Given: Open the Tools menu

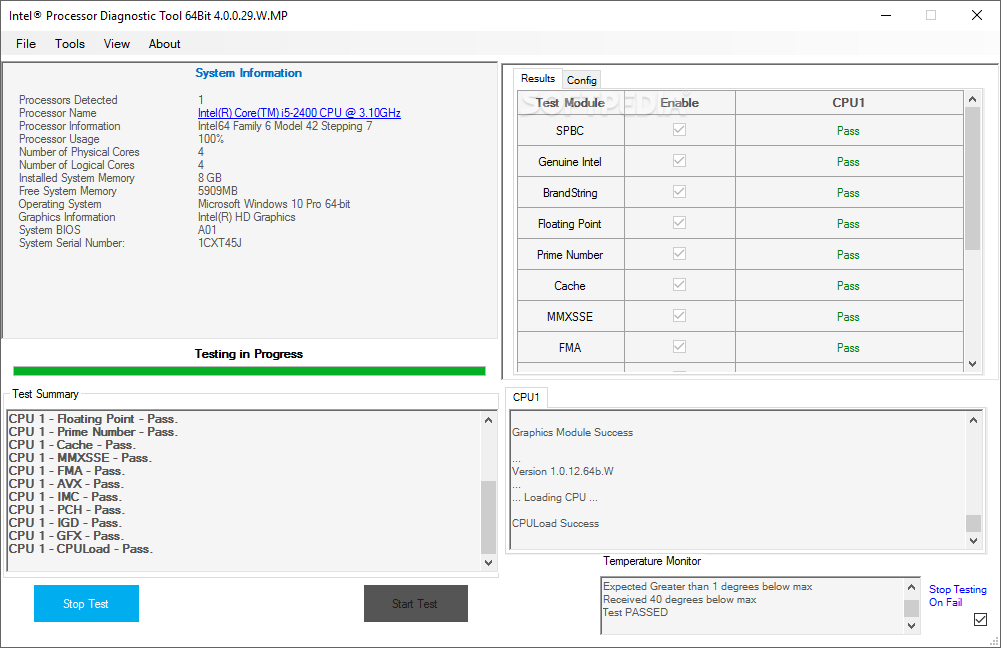Looking at the screenshot, I should pyautogui.click(x=70, y=44).
